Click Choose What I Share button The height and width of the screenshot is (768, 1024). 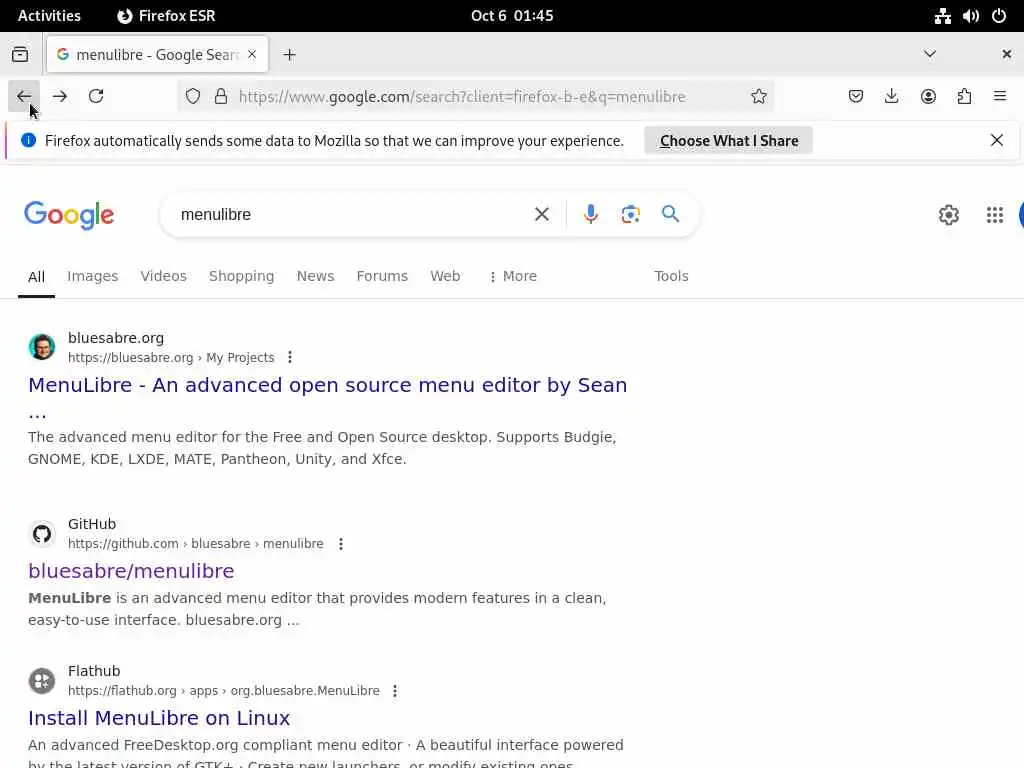[x=728, y=140]
